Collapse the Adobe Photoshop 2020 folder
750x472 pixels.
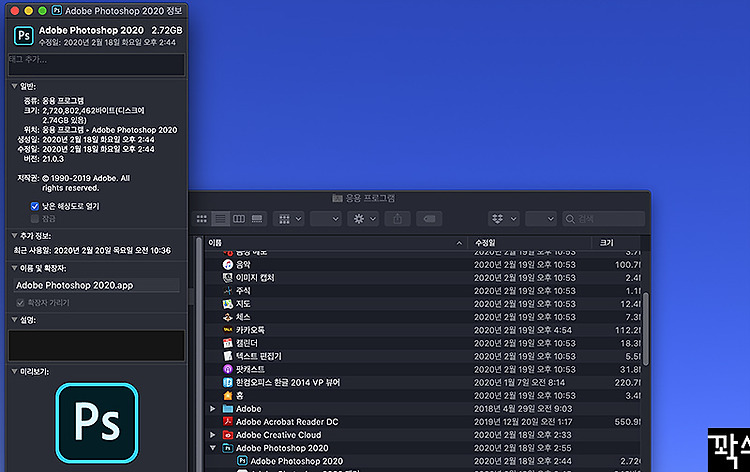click(213, 448)
